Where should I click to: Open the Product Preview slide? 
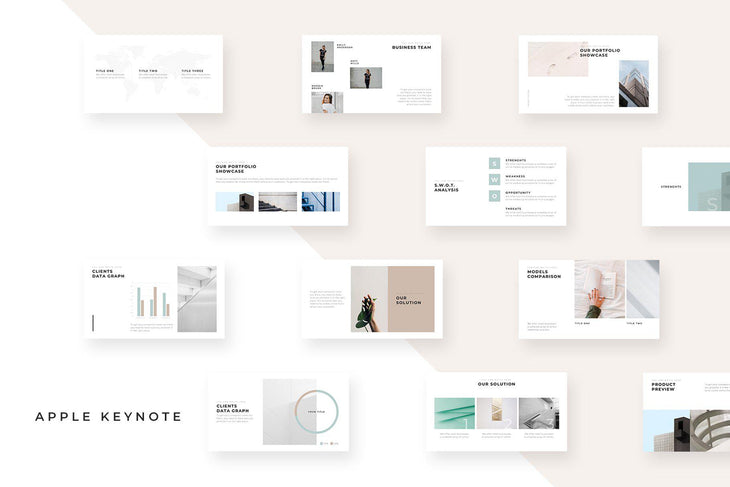tap(686, 413)
